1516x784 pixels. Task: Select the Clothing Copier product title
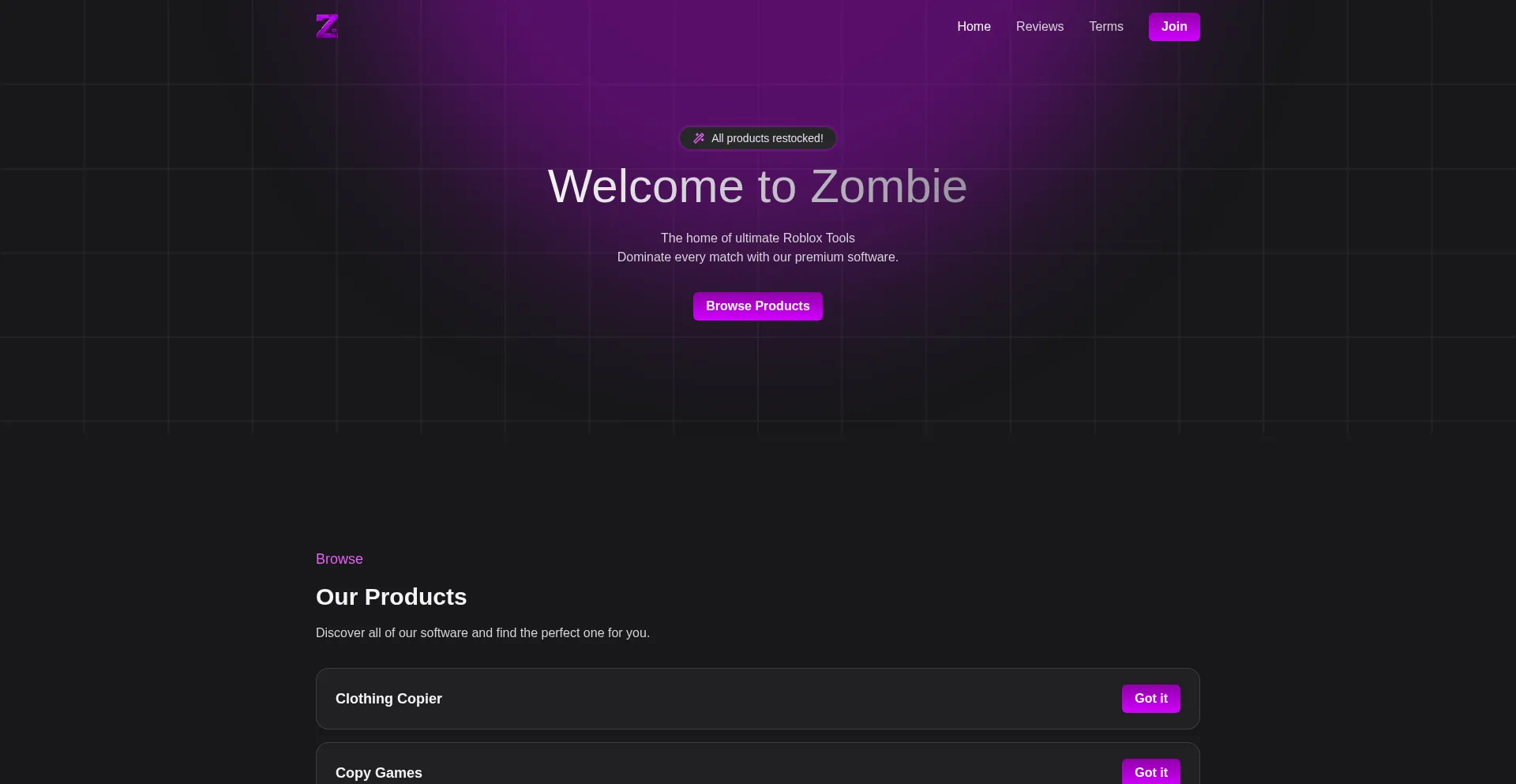(x=388, y=699)
